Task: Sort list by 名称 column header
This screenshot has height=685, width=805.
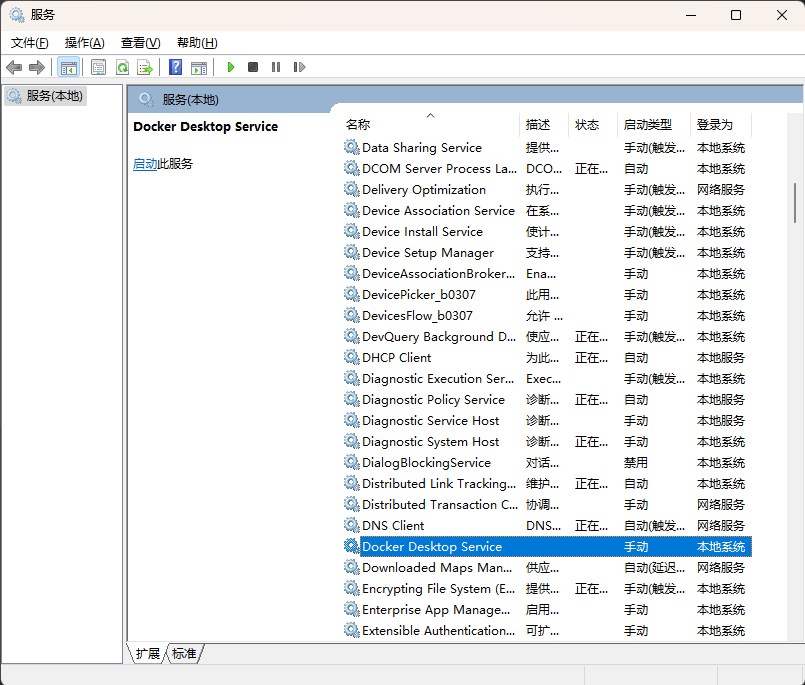Action: [x=358, y=125]
